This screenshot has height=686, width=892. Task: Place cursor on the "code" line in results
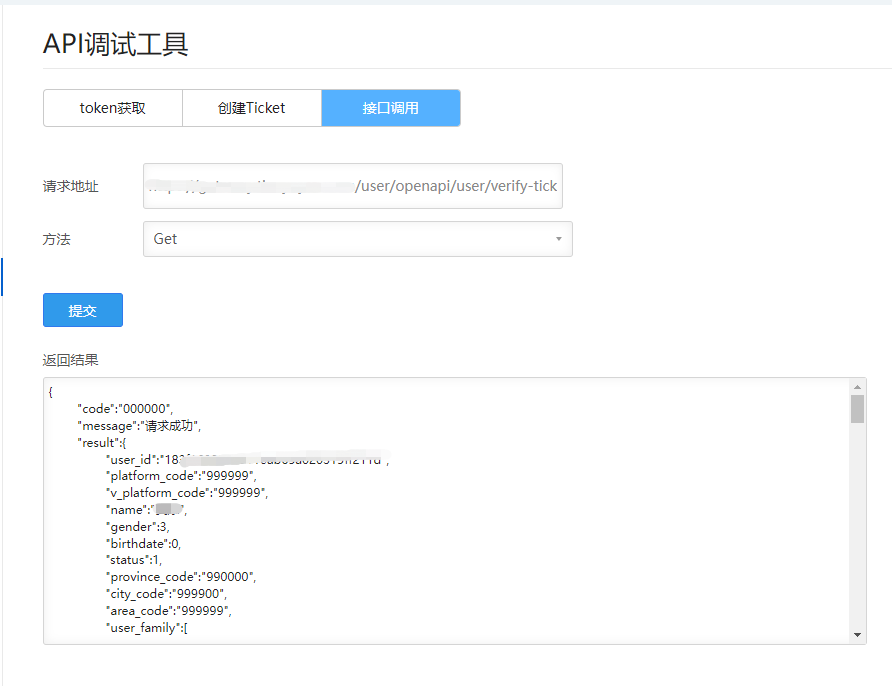[125, 409]
